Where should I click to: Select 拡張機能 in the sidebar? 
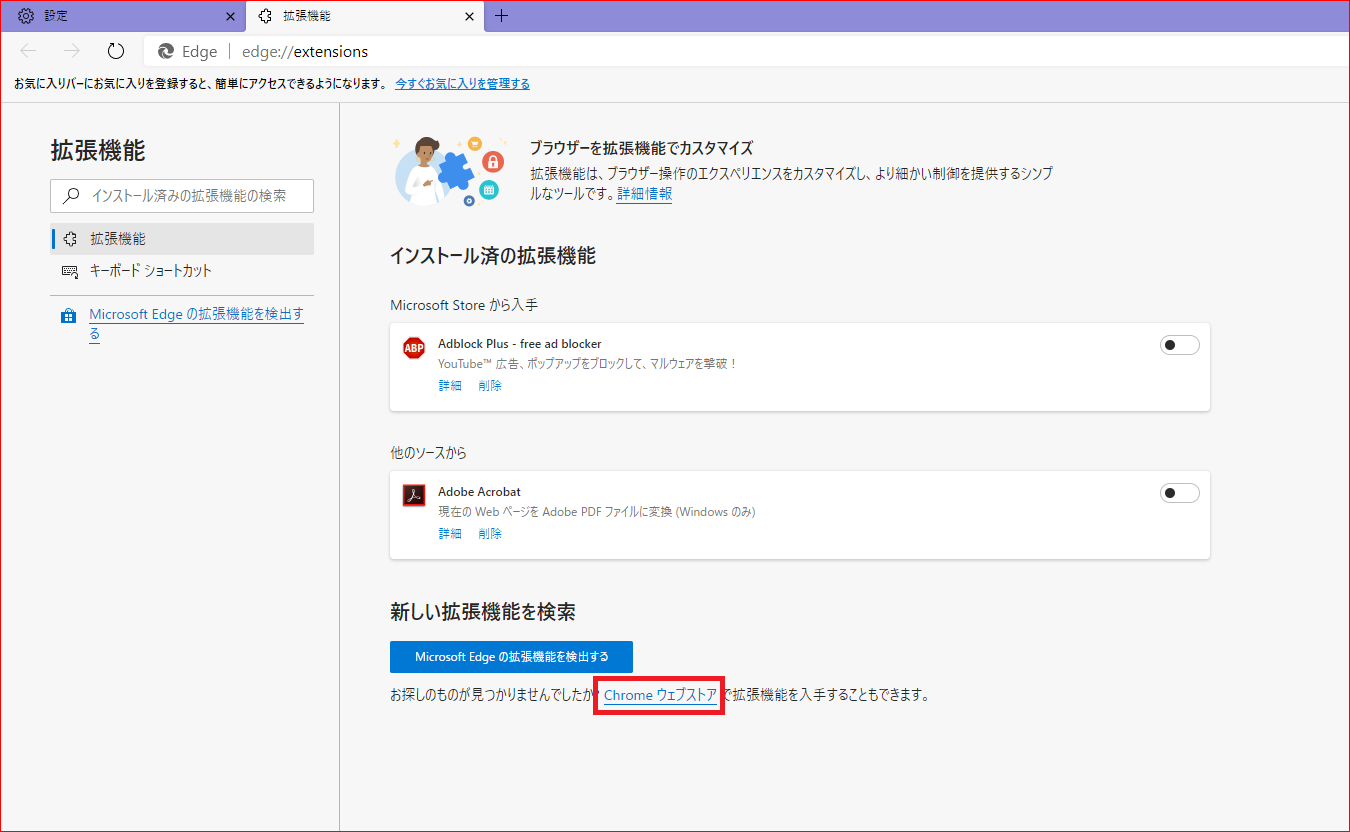pyautogui.click(x=182, y=239)
